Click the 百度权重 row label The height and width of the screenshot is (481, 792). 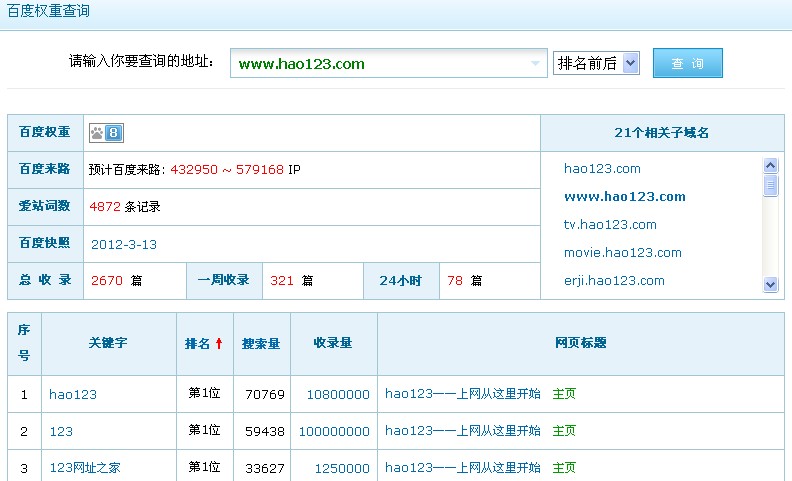(44, 132)
